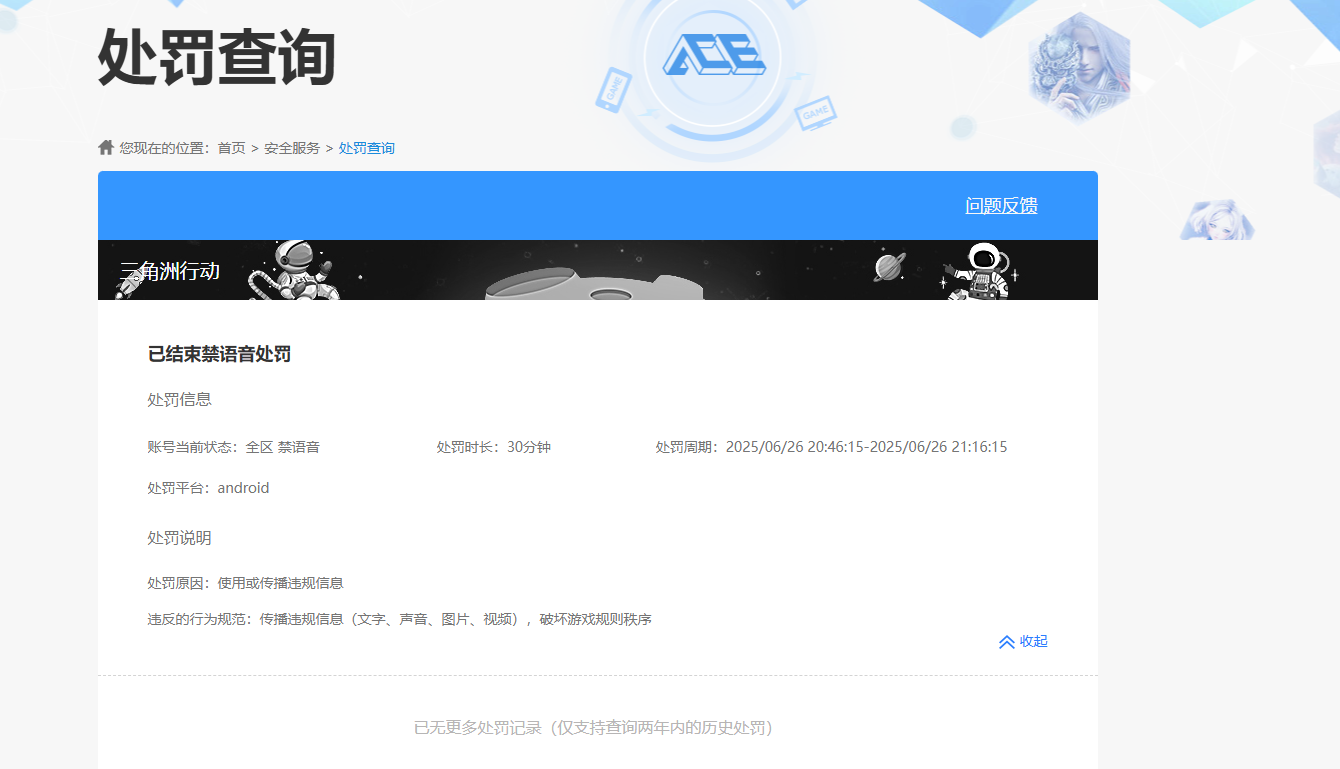Click the 处罚查询 page heading
1340x769 pixels.
(x=217, y=58)
